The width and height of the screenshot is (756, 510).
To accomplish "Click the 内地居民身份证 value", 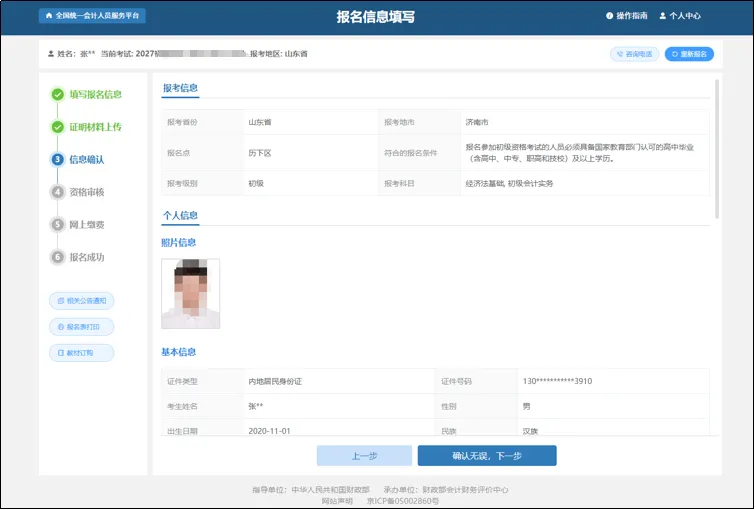I will pyautogui.click(x=275, y=381).
